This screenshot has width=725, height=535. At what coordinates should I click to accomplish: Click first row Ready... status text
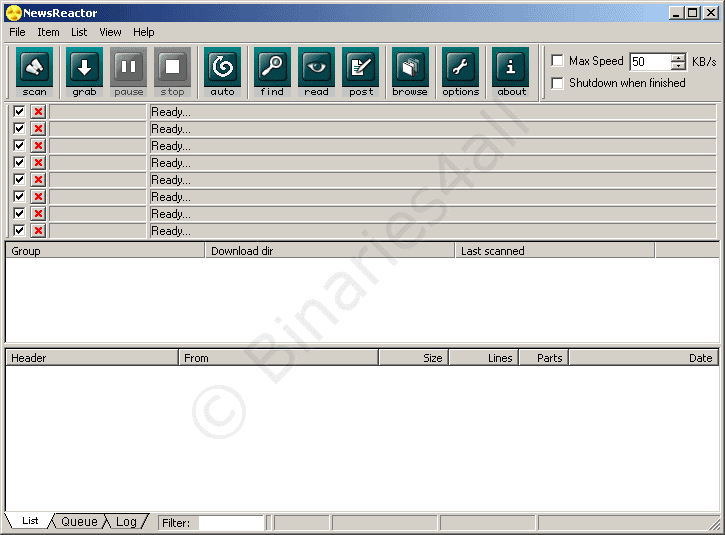pyautogui.click(x=171, y=112)
